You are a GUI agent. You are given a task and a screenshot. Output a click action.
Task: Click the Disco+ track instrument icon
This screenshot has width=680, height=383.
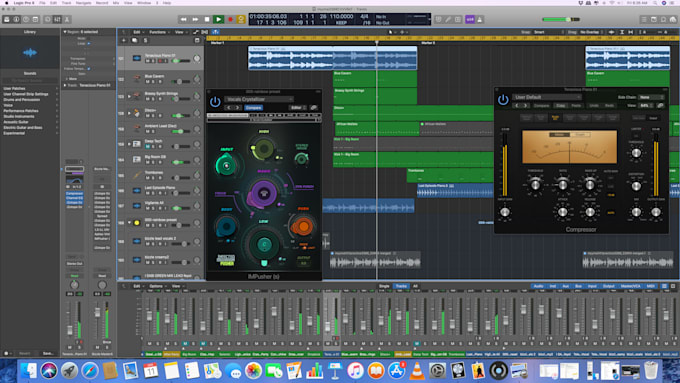coord(137,113)
